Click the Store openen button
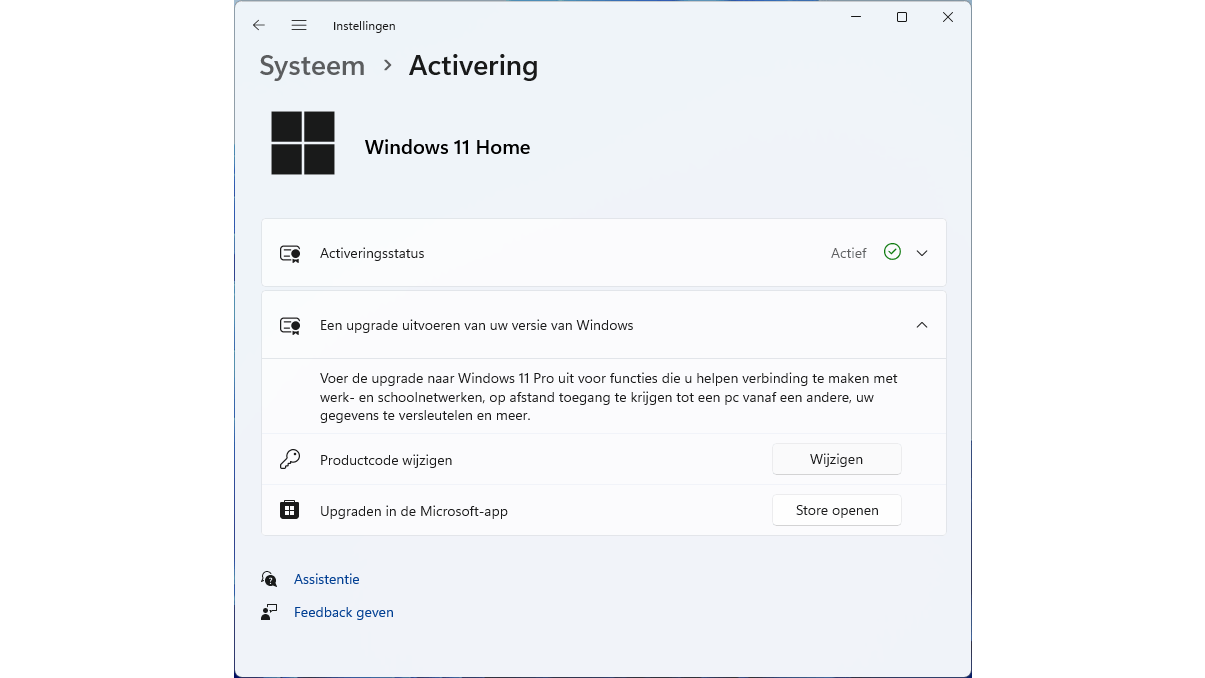Screen dimensions: 1205x678 tap(837, 510)
